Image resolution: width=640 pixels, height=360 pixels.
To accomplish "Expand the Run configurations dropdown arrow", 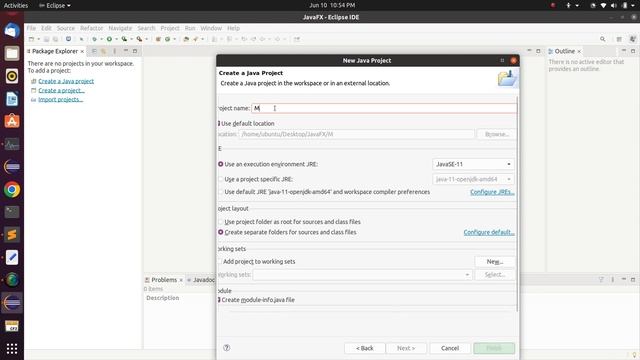I will click(116, 39).
